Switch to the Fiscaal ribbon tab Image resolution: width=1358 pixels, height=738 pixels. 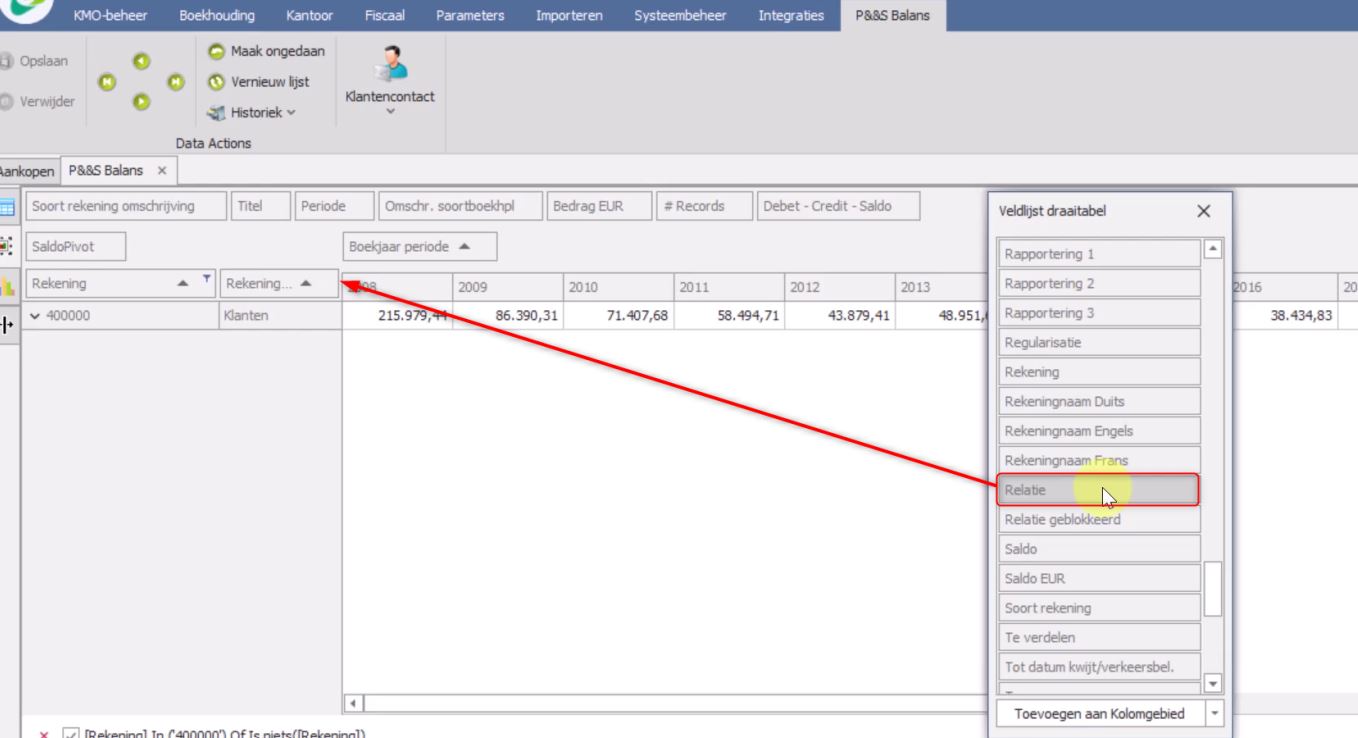384,15
